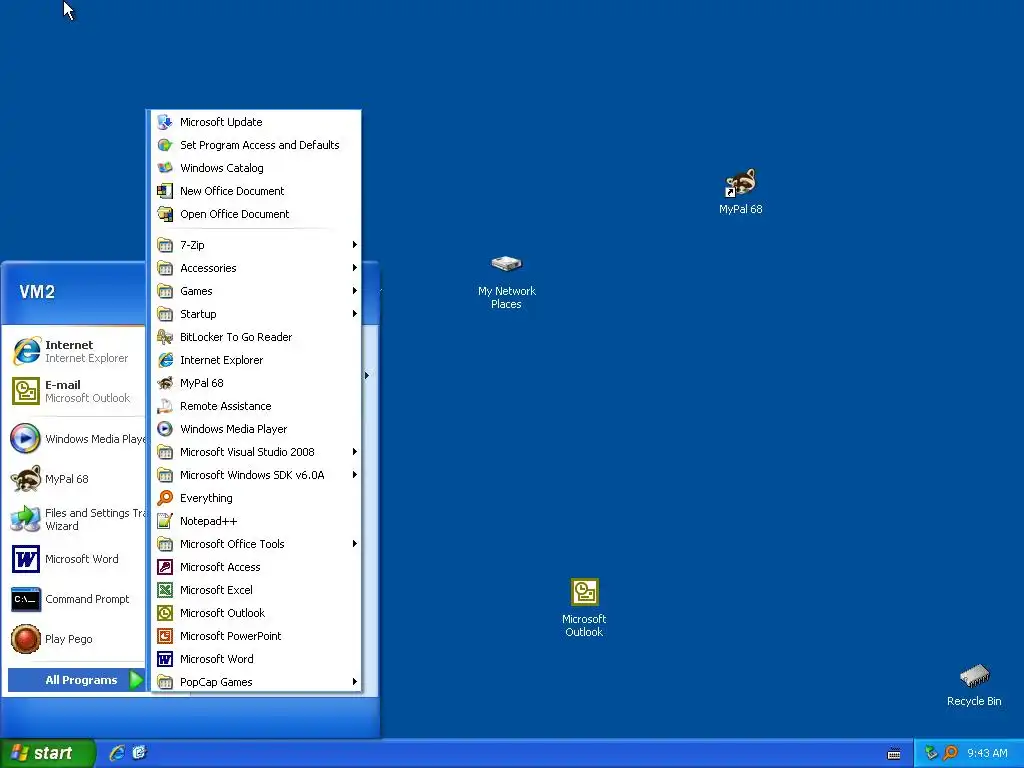Expand Microsoft Office Tools submenu arrow
This screenshot has width=1024, height=768.
tap(355, 544)
